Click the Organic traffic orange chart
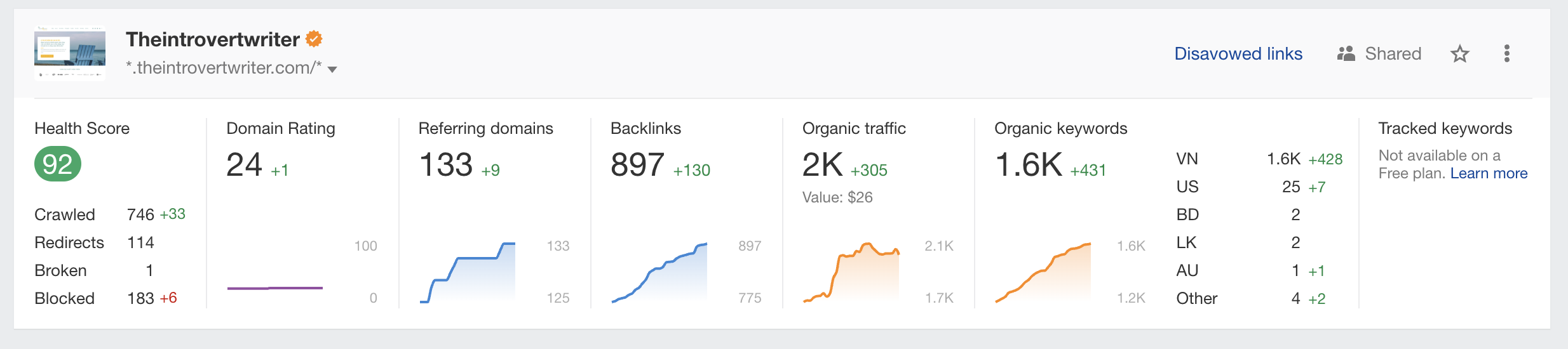Viewport: 1568px width, 349px height. (851, 272)
